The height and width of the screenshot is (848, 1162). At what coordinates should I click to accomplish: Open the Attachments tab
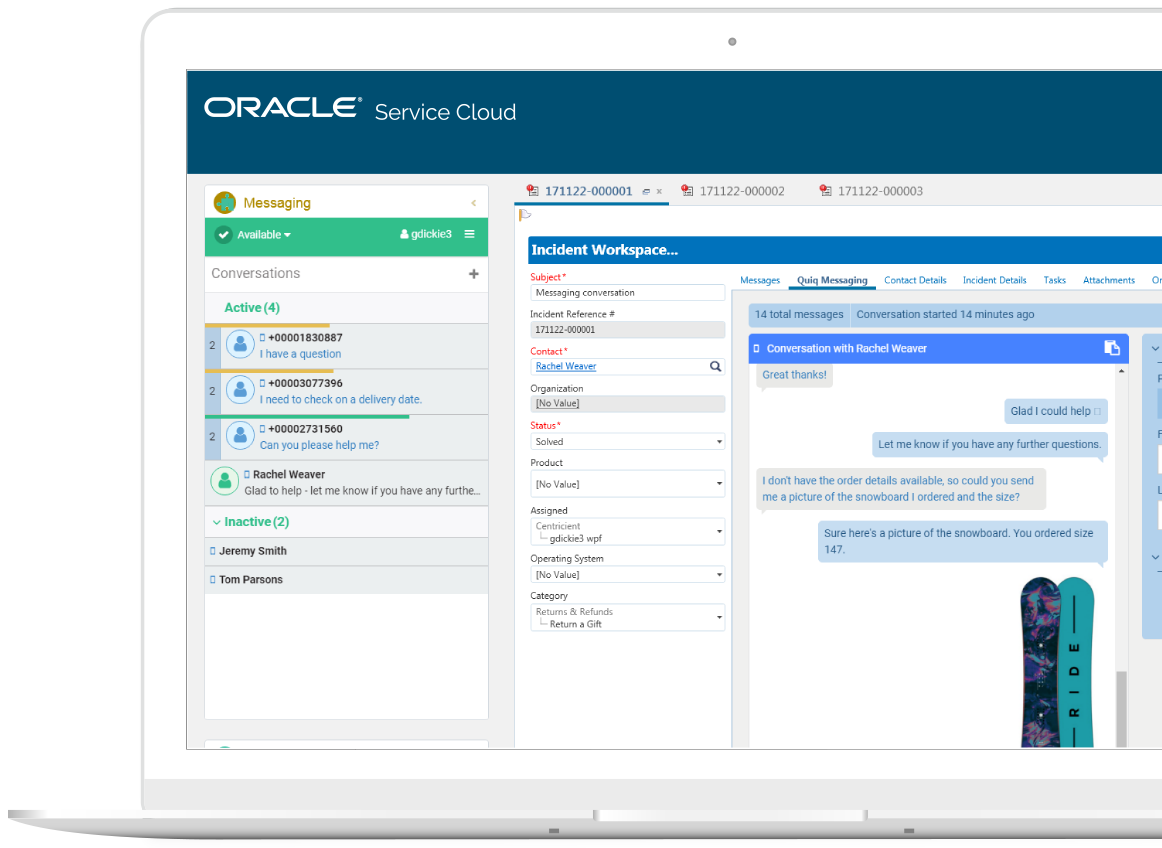click(1109, 280)
